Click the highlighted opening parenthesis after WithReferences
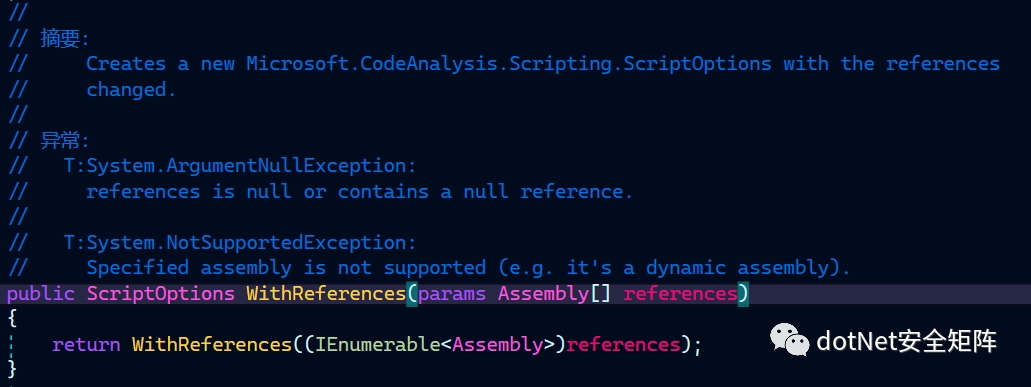The image size is (1031, 387). tap(412, 294)
